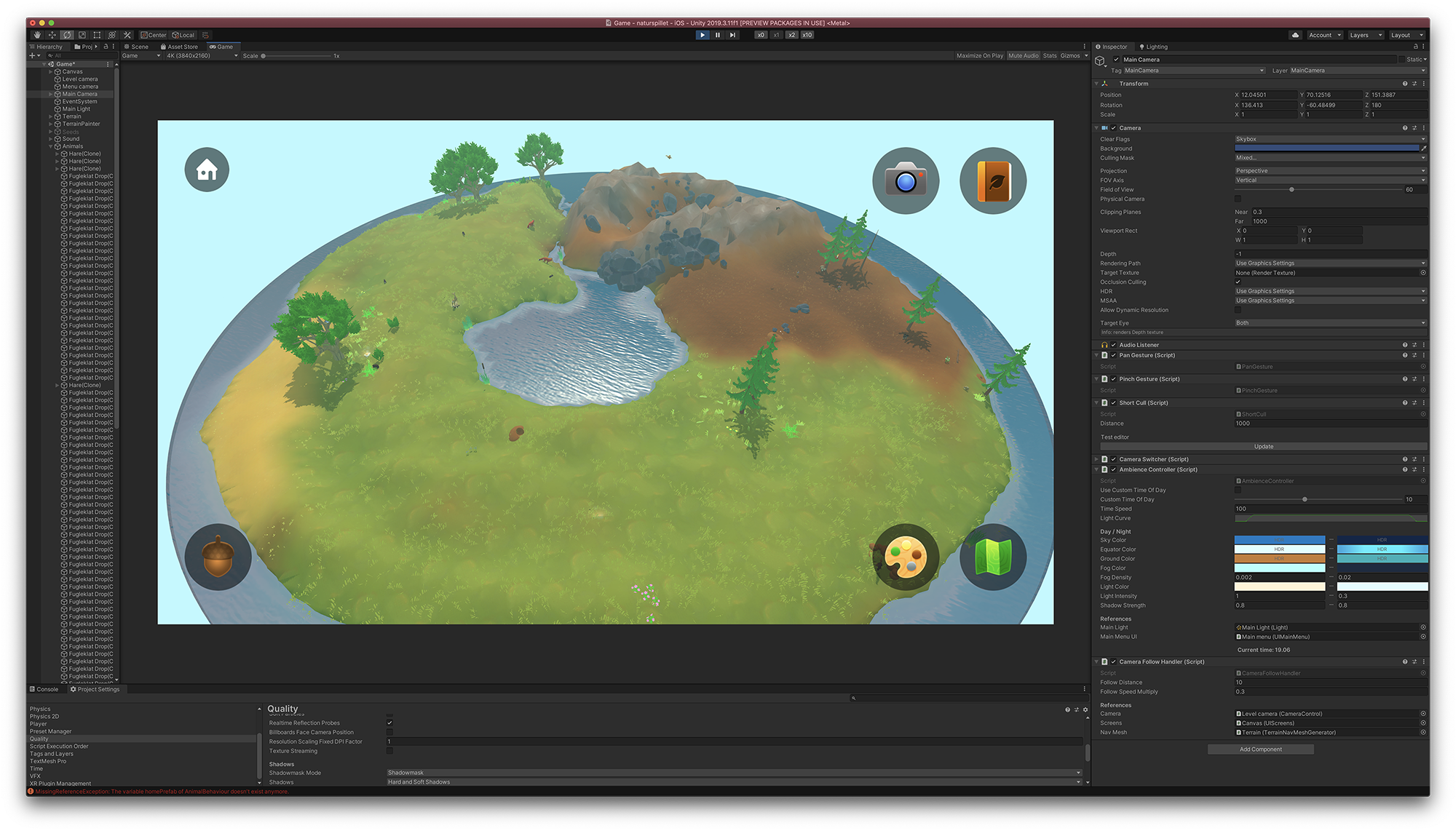Open the Account dropdown

1324,35
